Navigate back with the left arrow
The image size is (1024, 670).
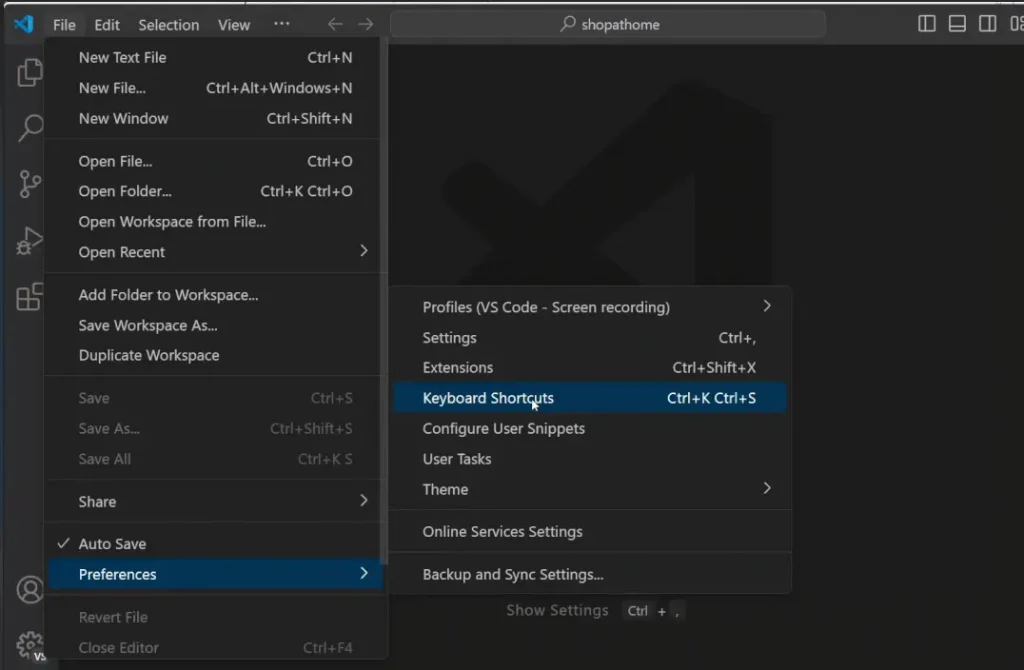335,24
